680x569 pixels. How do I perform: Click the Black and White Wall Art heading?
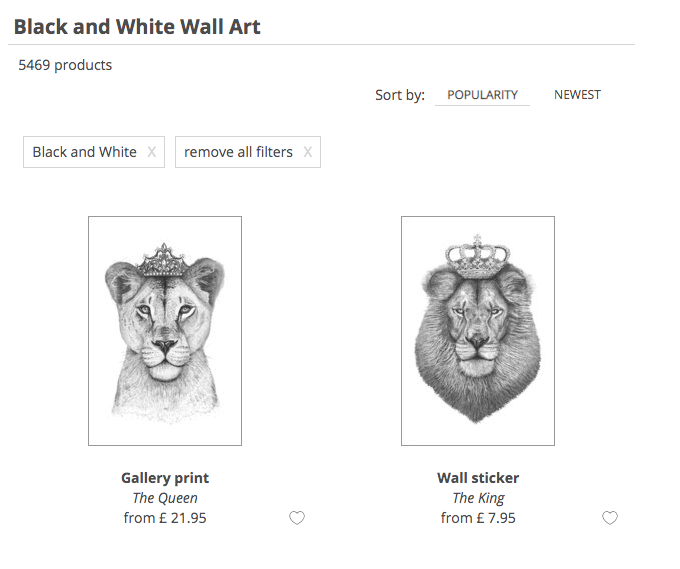(x=137, y=27)
